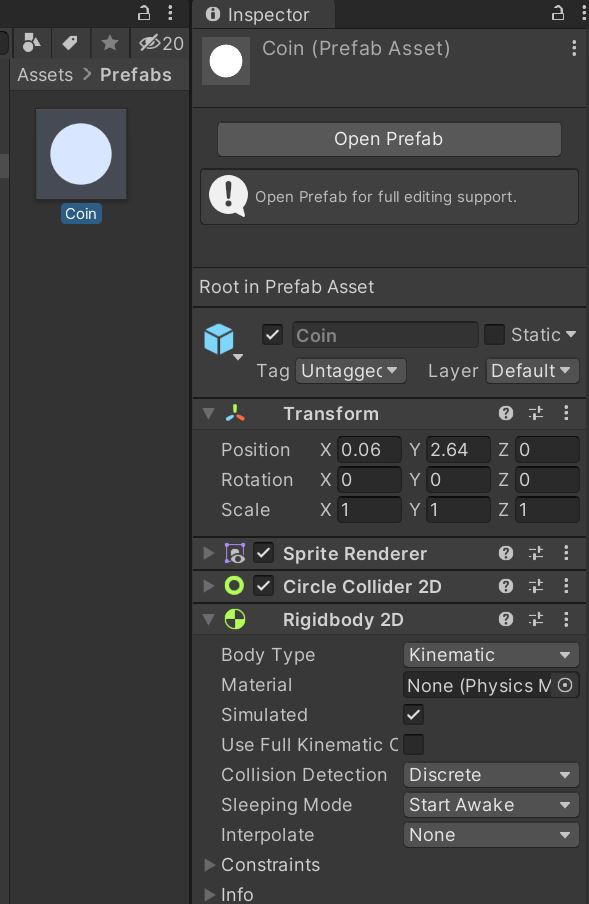Open Rigidbody 2D more options menu

(566, 619)
